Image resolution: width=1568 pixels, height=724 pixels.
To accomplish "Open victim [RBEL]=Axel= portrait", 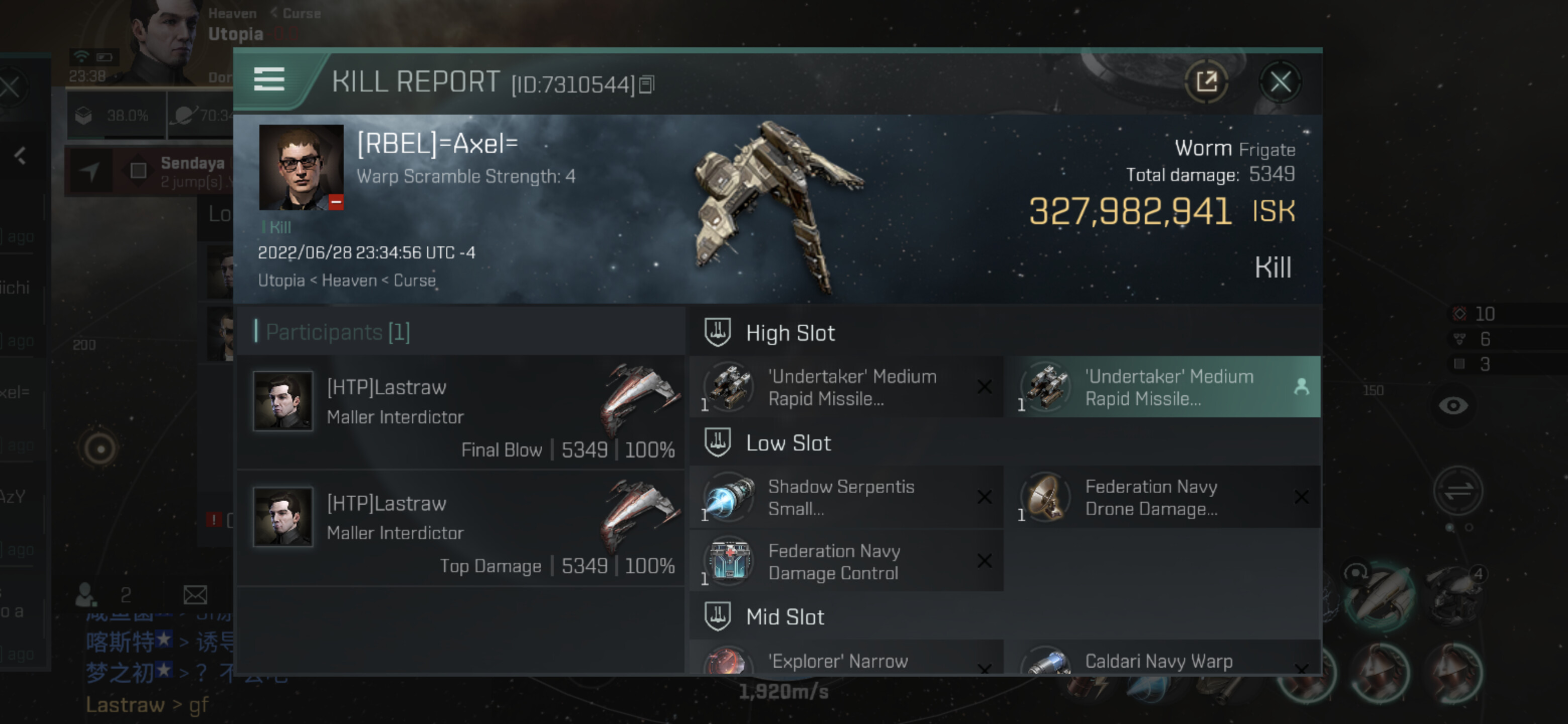I will pos(302,167).
